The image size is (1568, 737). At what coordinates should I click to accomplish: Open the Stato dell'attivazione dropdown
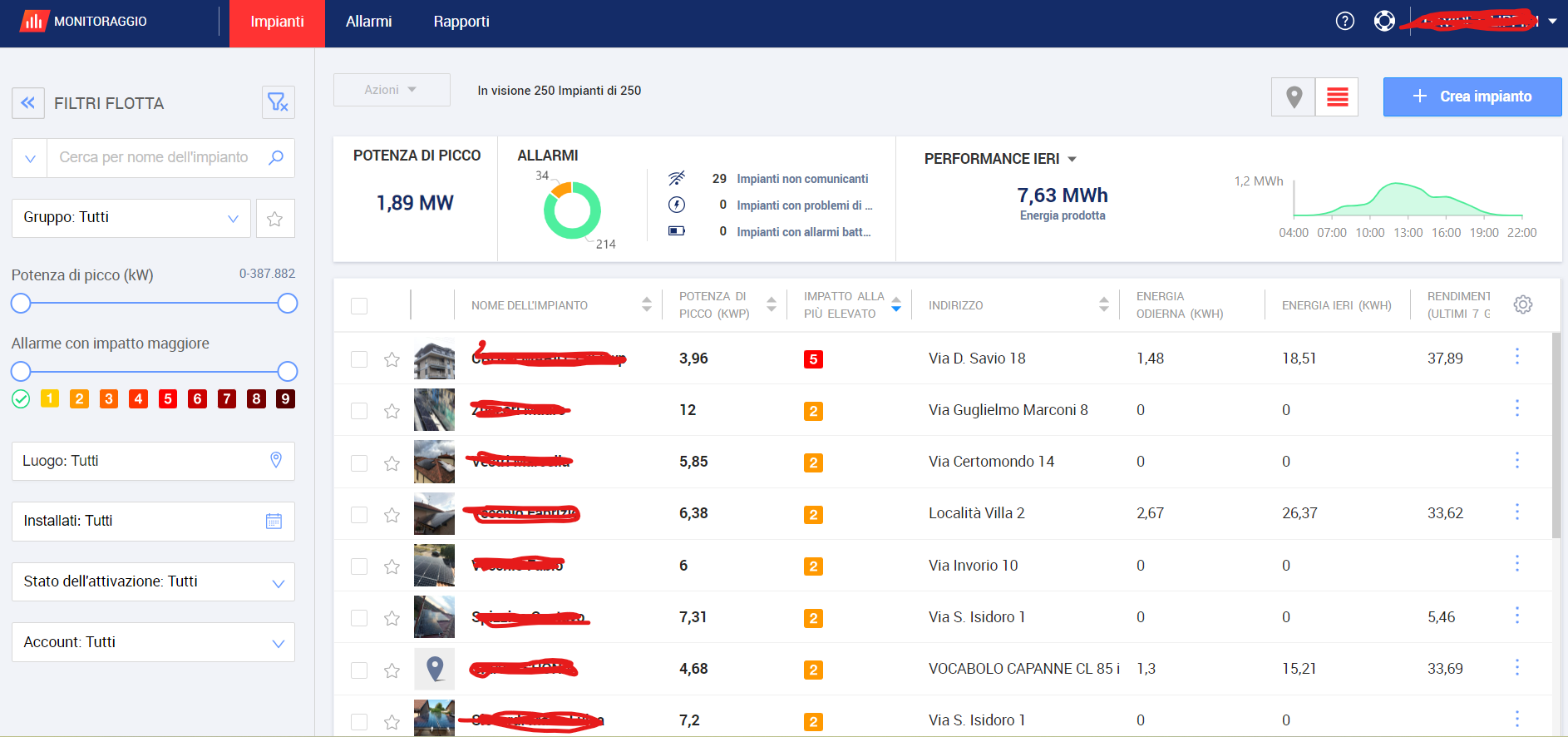pos(153,582)
